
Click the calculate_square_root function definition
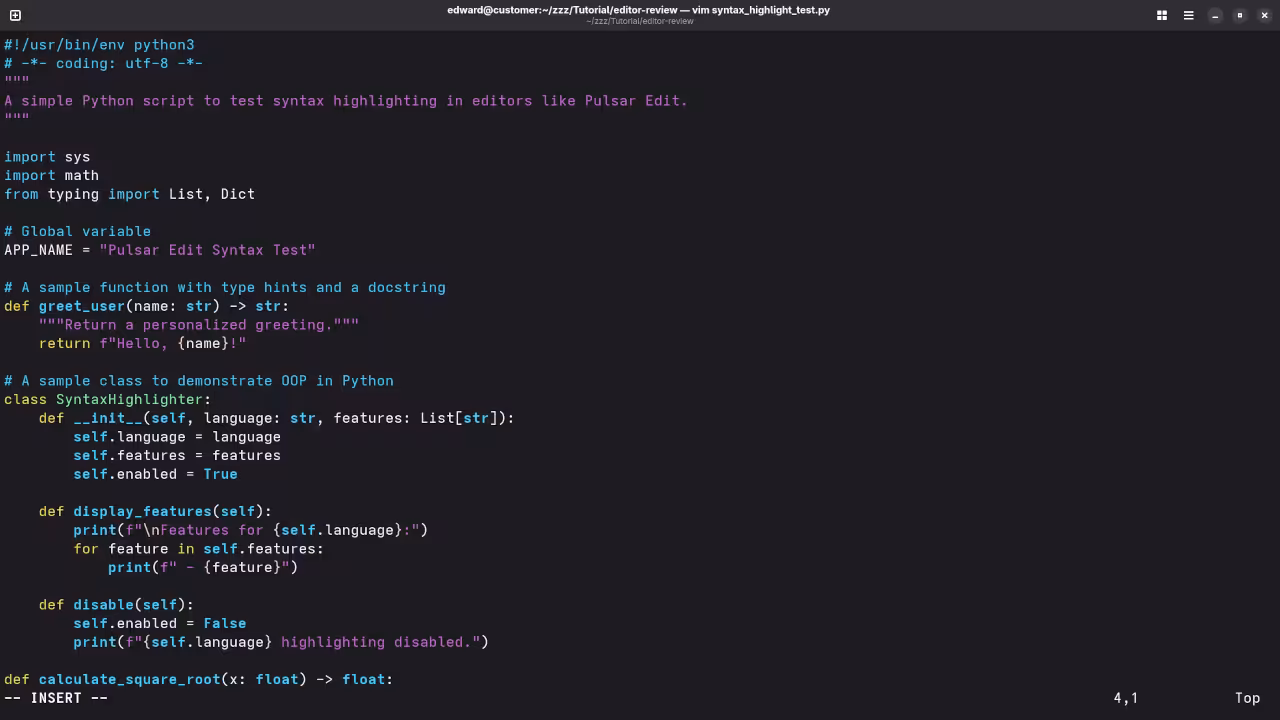[130, 679]
